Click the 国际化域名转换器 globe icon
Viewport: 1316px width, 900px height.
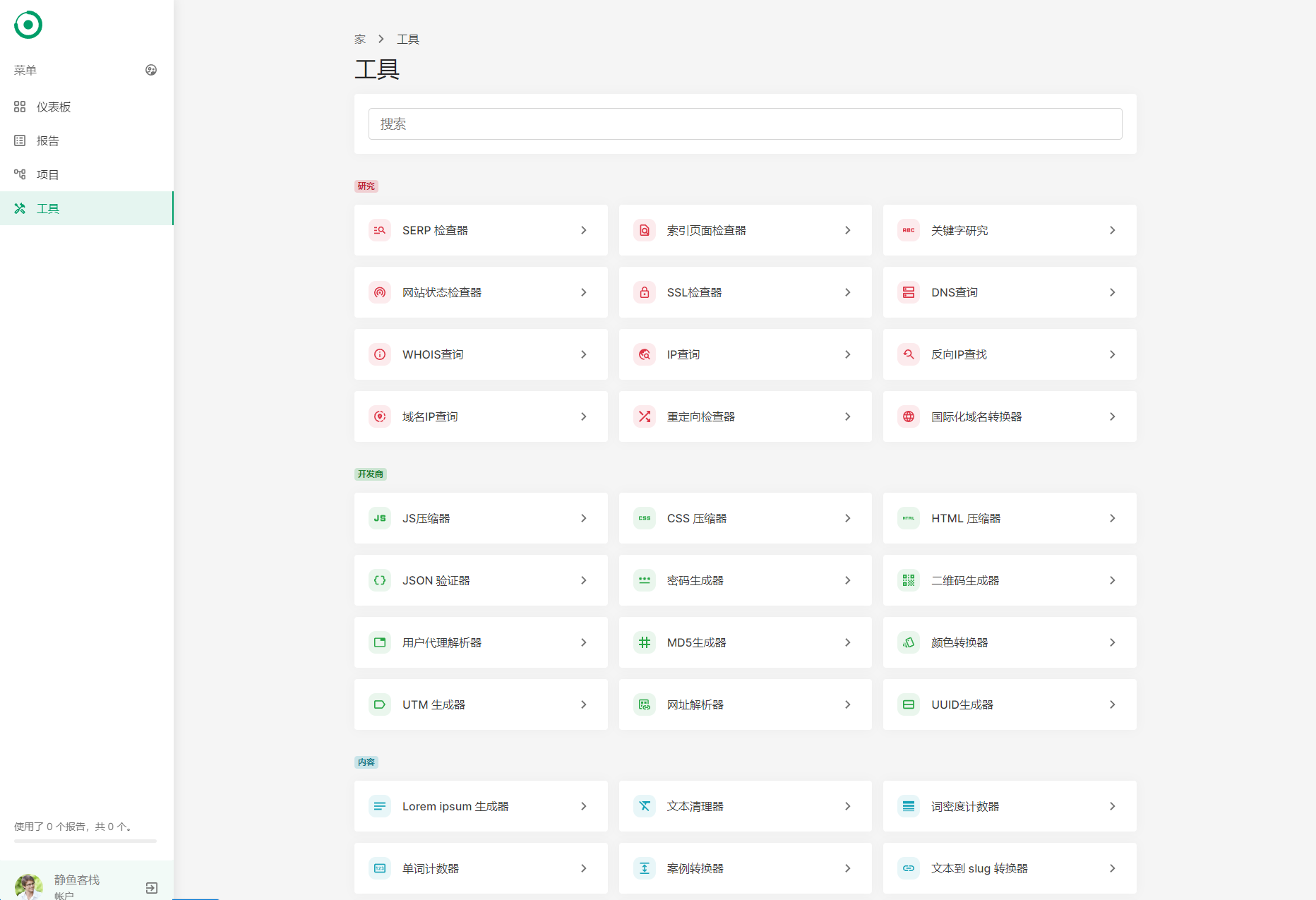909,416
